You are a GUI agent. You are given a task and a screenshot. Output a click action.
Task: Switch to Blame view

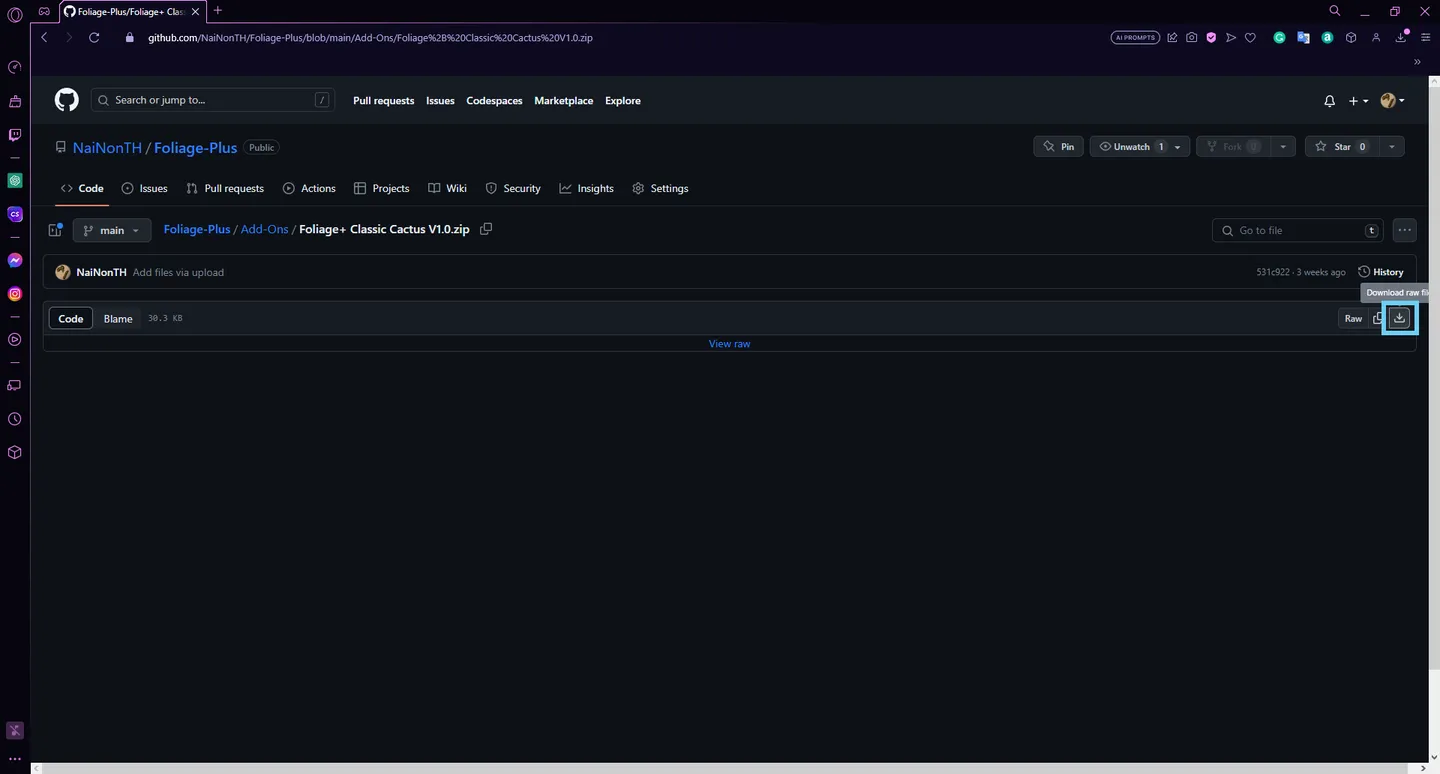click(118, 318)
